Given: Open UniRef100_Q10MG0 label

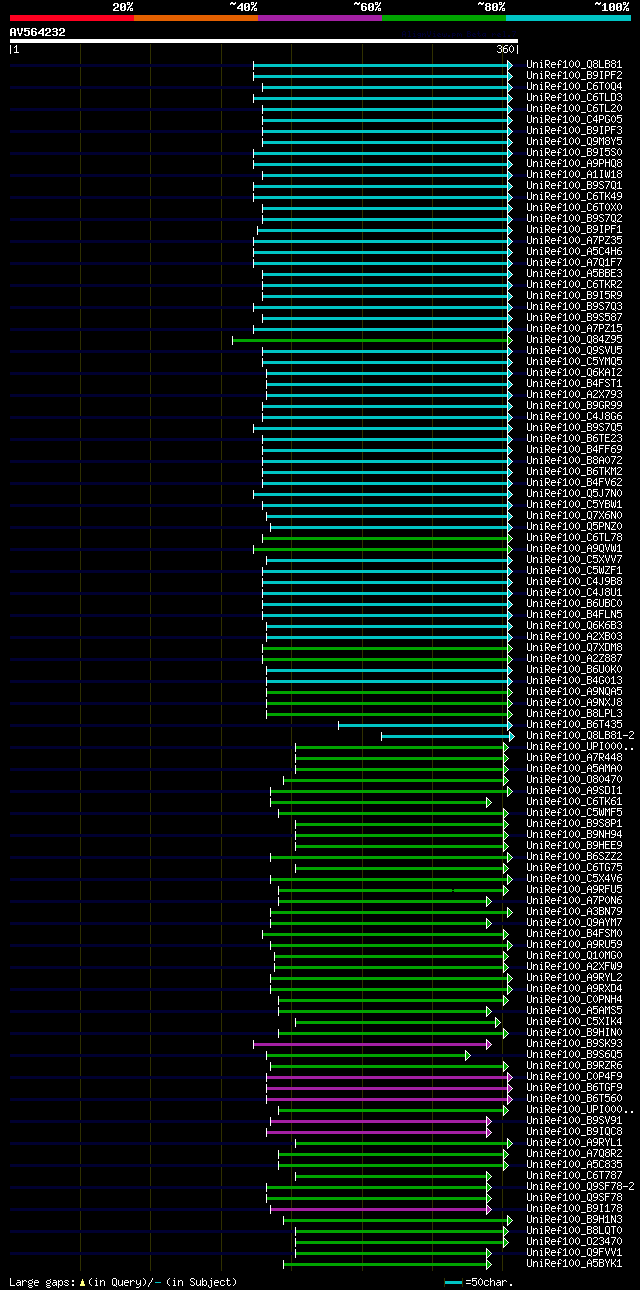Looking at the screenshot, I should point(574,956).
